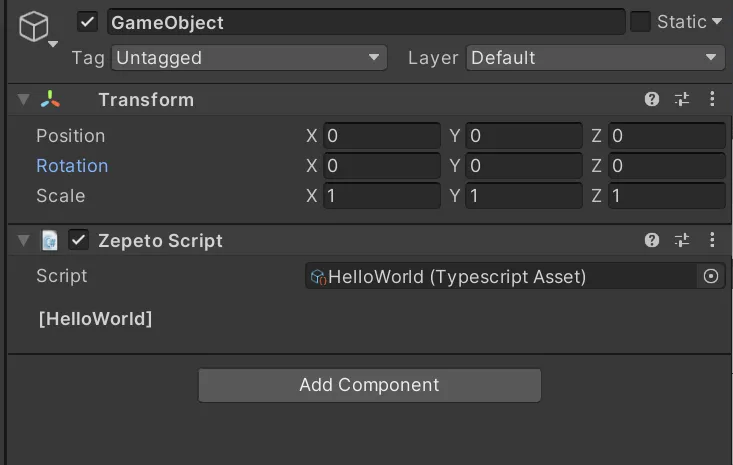Viewport: 733px width, 465px height.
Task: Click the Rotation property label
Action: click(x=72, y=166)
